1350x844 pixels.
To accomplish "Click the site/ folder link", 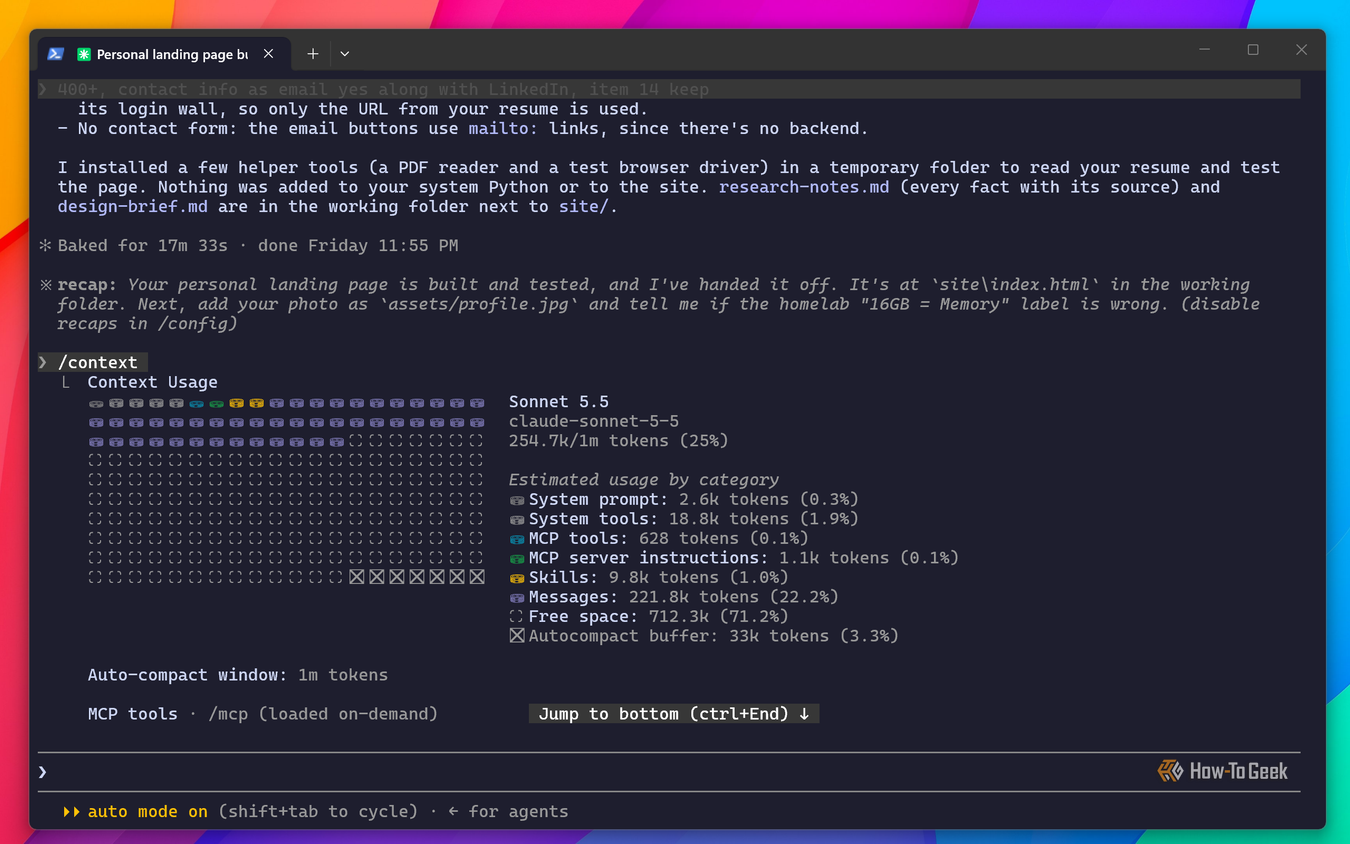I will 584,206.
